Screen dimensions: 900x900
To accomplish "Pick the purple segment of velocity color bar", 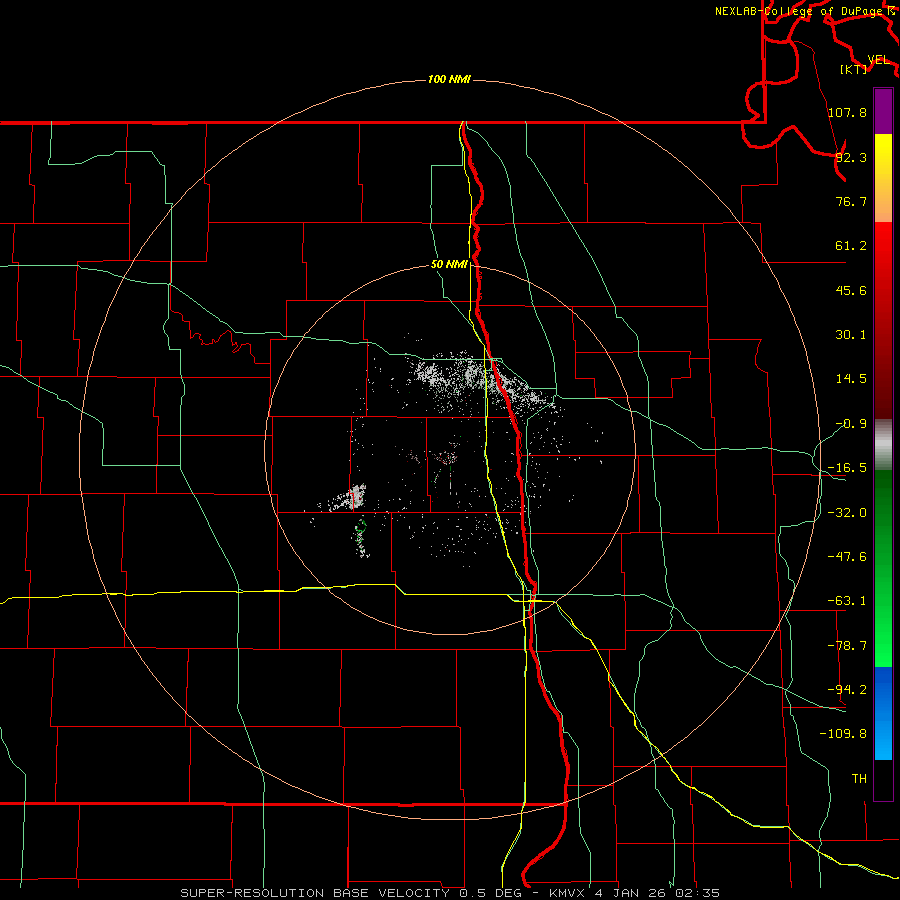I will coord(883,111).
